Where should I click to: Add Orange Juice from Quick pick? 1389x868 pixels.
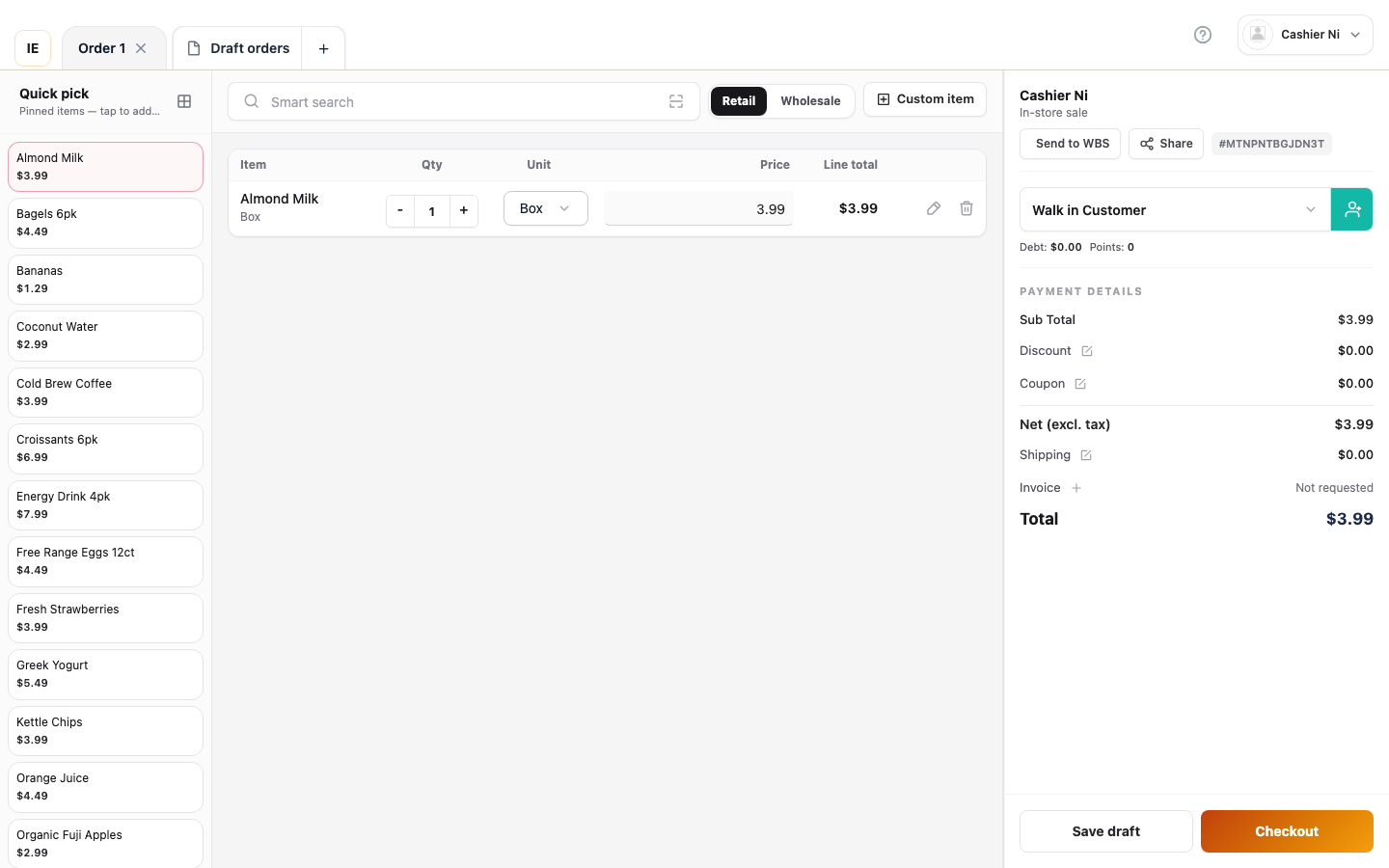pos(105,787)
